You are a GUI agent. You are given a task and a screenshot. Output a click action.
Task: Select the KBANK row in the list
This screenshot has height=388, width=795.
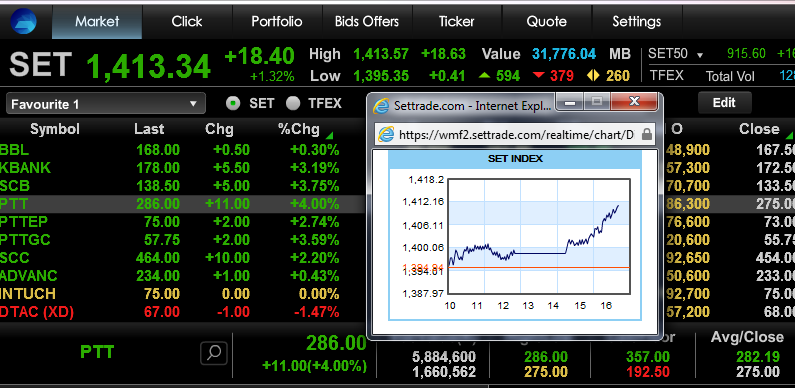click(x=183, y=167)
